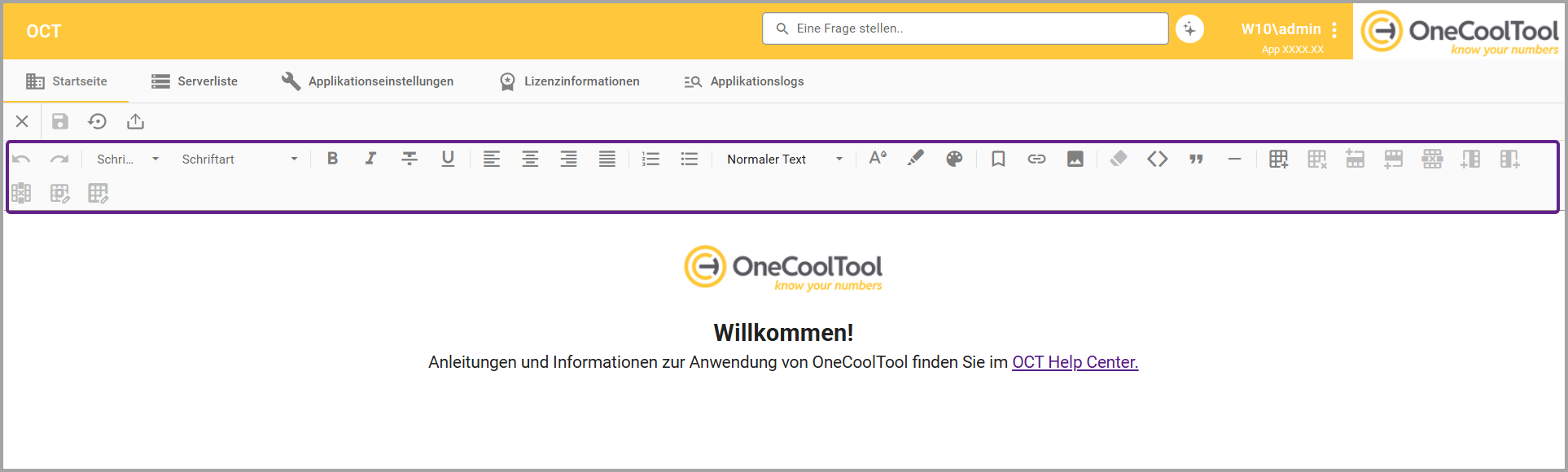Click the Eine Frage stellen search field

965,28
